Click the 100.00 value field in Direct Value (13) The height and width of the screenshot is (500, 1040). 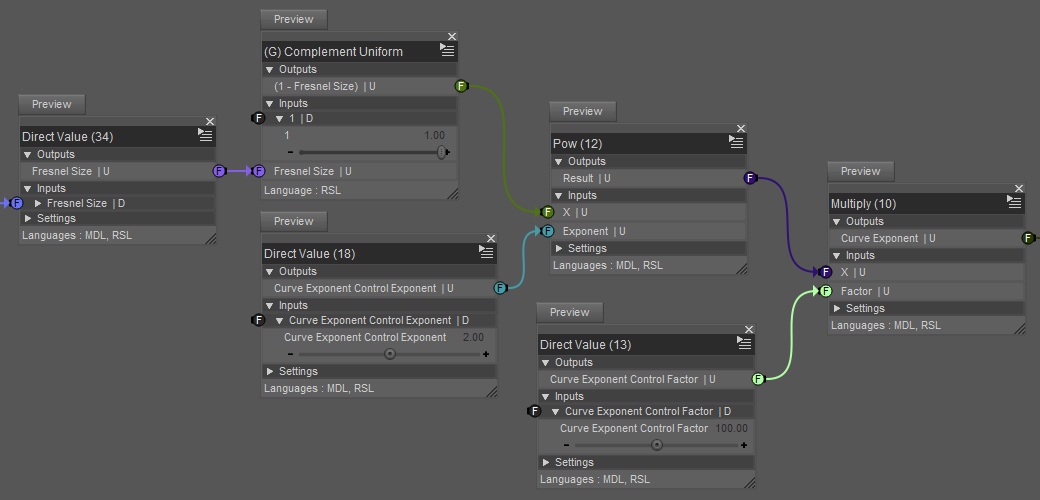[731, 428]
